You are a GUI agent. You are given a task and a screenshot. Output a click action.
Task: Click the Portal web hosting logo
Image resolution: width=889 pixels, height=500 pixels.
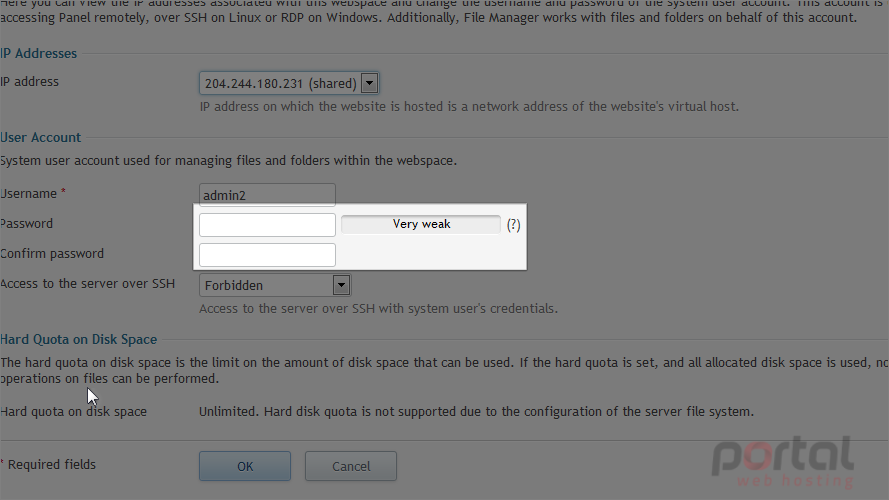click(x=783, y=461)
